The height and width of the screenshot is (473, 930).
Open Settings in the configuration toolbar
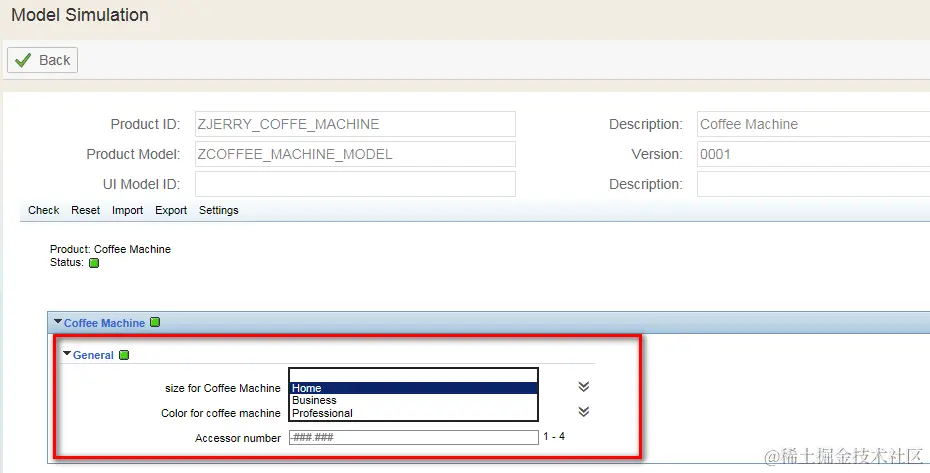pos(218,210)
